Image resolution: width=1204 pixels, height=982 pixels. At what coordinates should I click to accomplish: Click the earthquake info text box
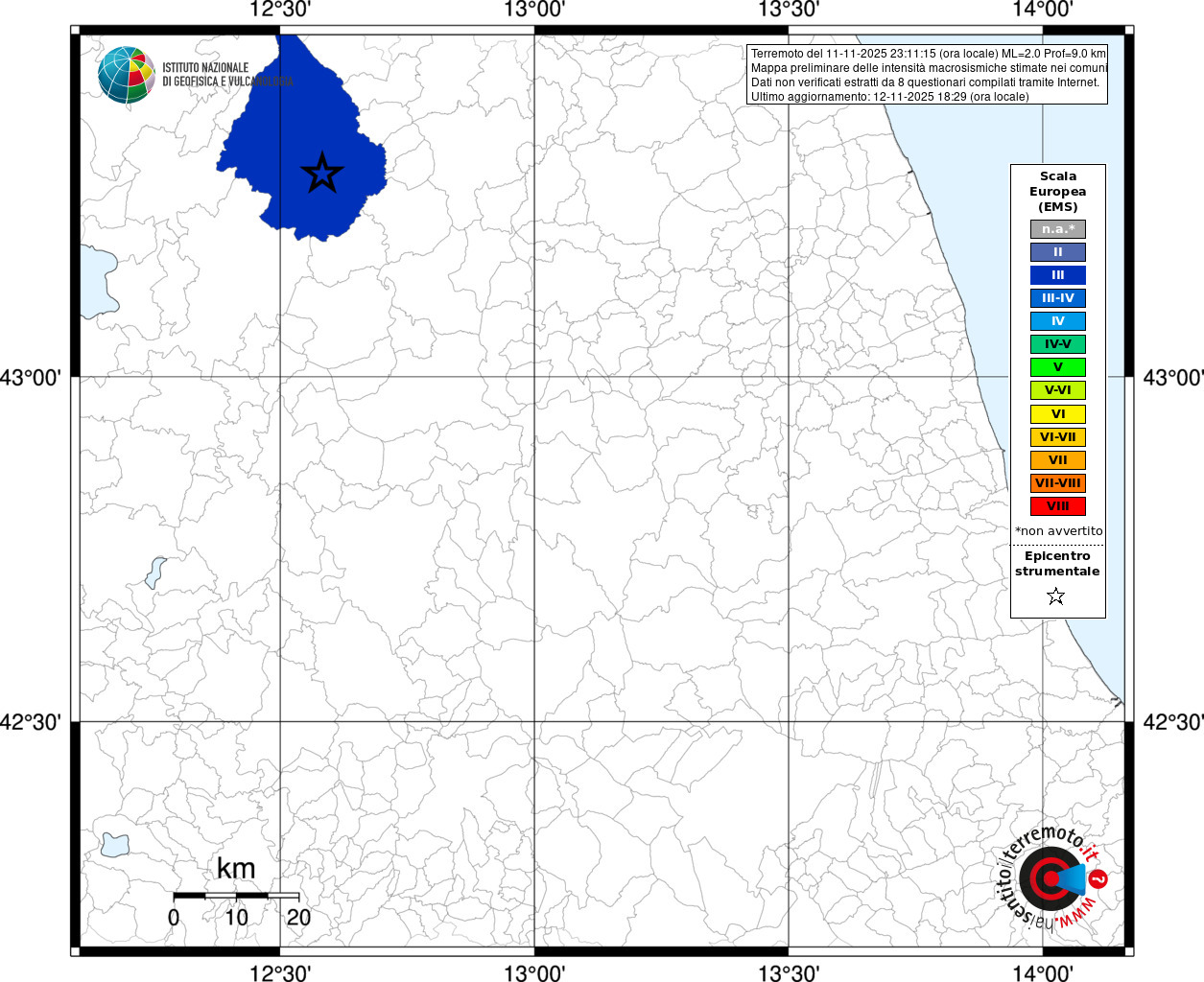(x=927, y=75)
